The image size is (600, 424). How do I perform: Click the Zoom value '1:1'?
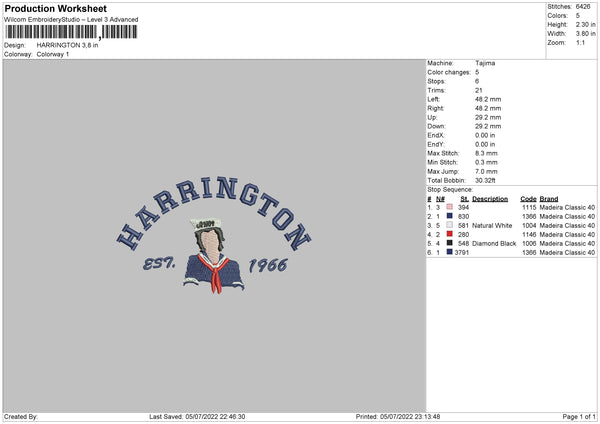[580, 42]
